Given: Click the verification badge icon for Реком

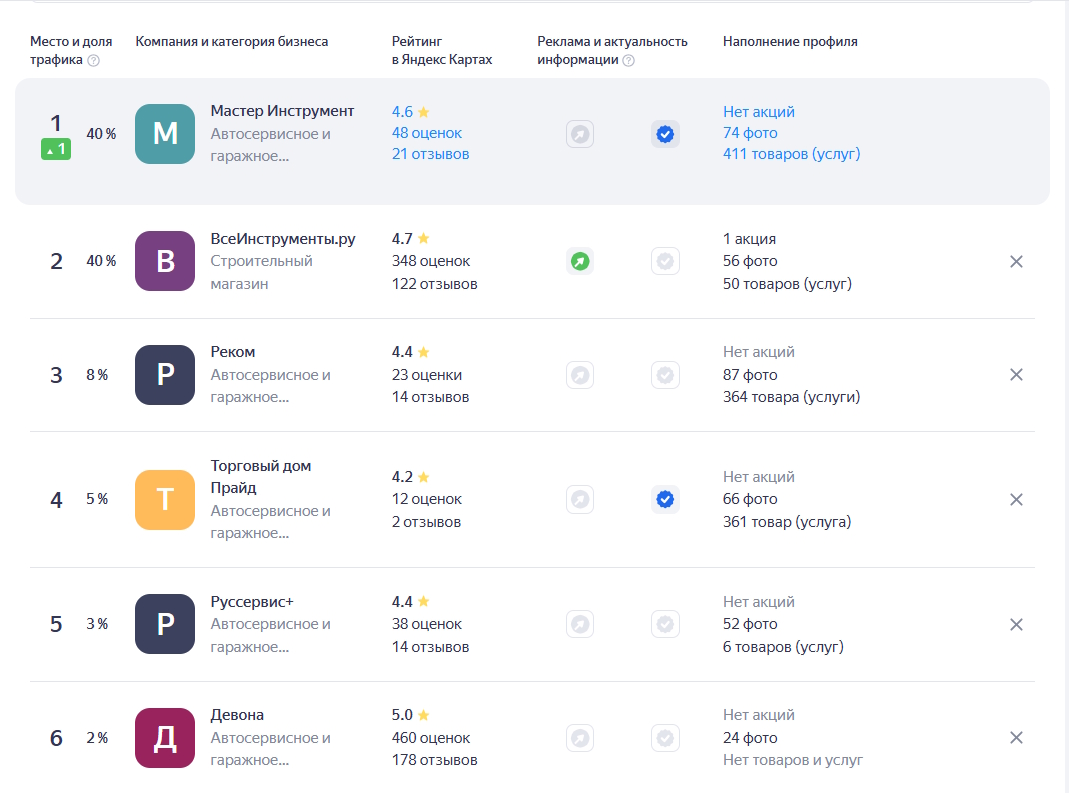Looking at the screenshot, I should [x=665, y=375].
